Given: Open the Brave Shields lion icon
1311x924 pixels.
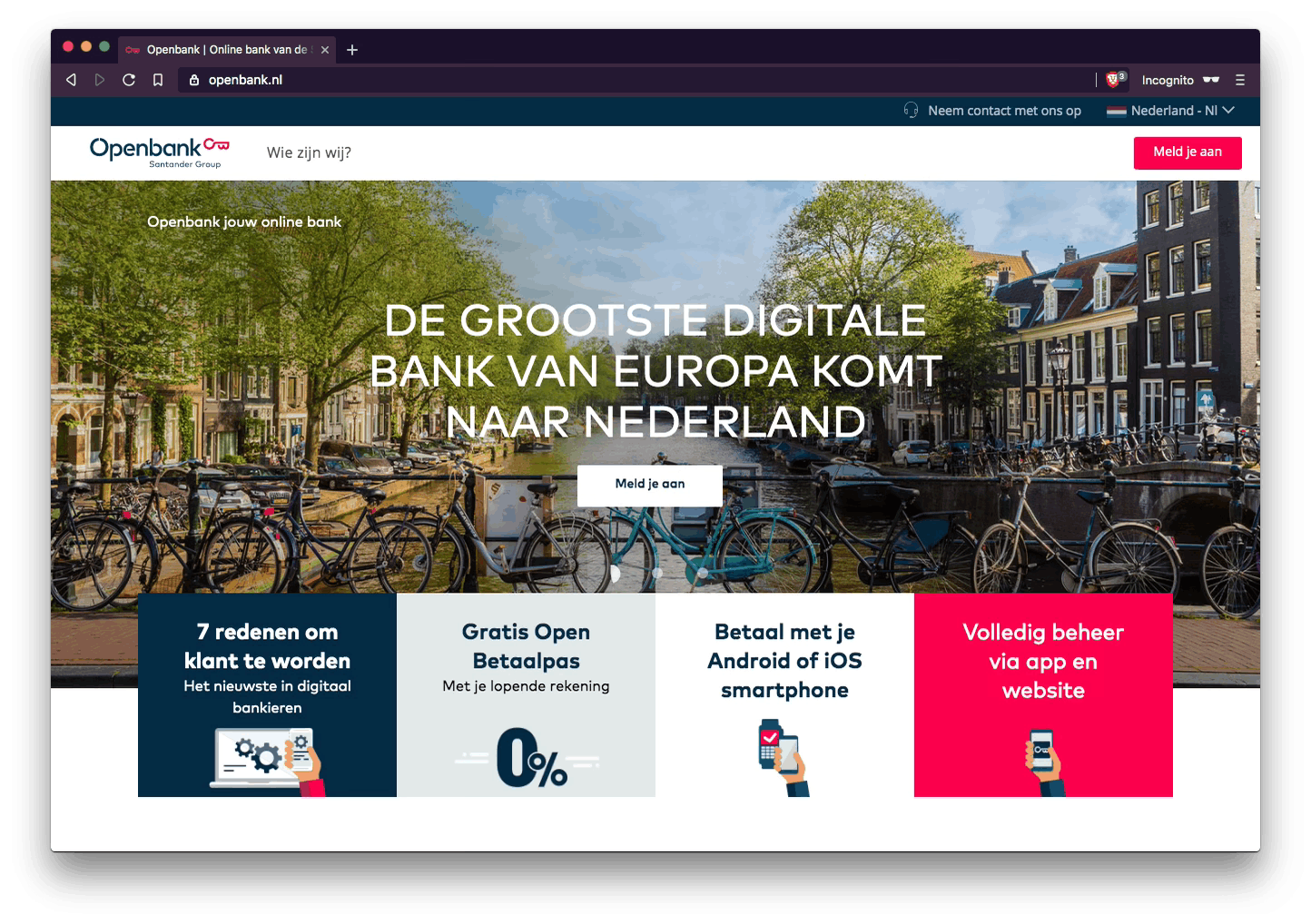Looking at the screenshot, I should coord(1113,80).
